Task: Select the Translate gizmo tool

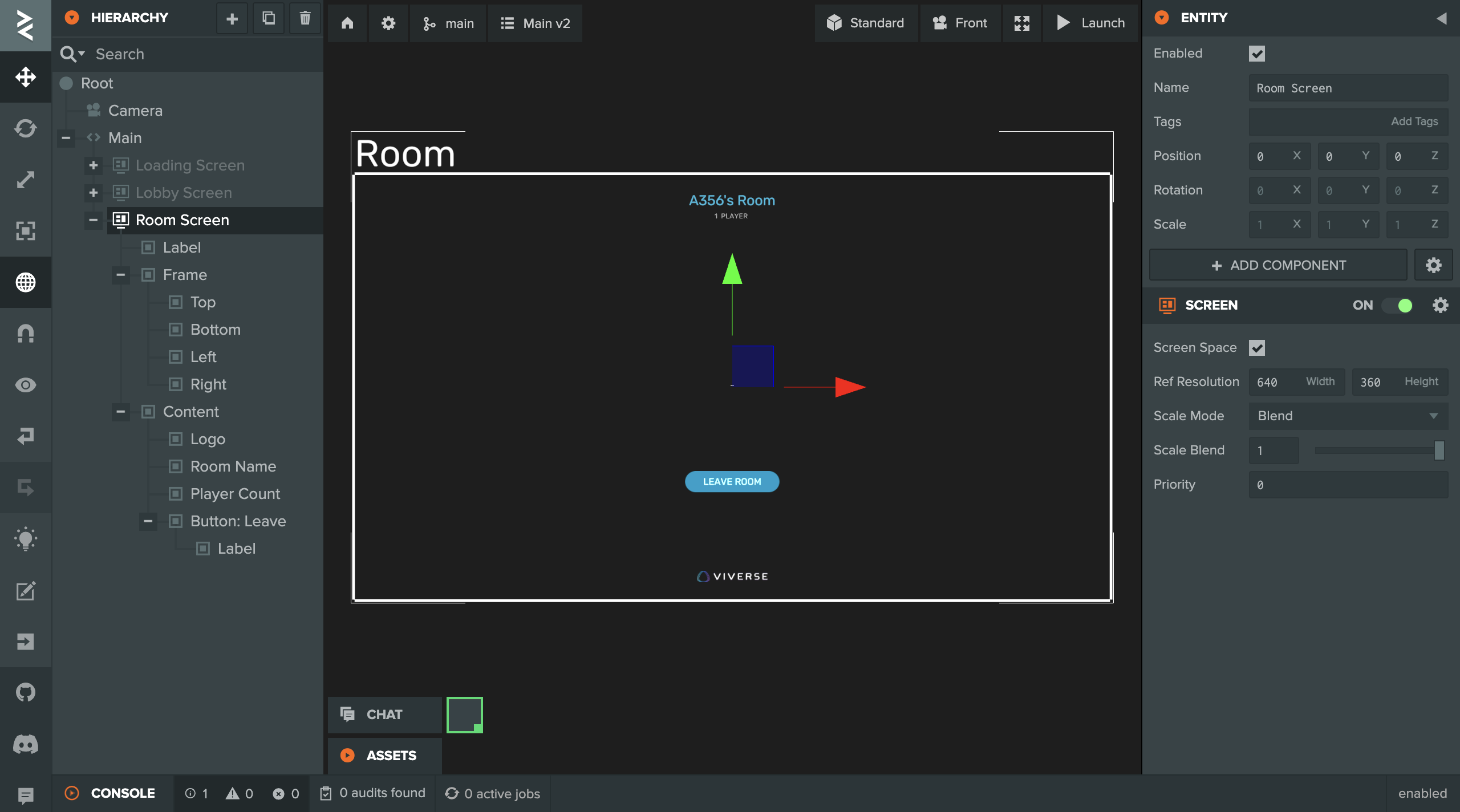Action: (x=26, y=77)
